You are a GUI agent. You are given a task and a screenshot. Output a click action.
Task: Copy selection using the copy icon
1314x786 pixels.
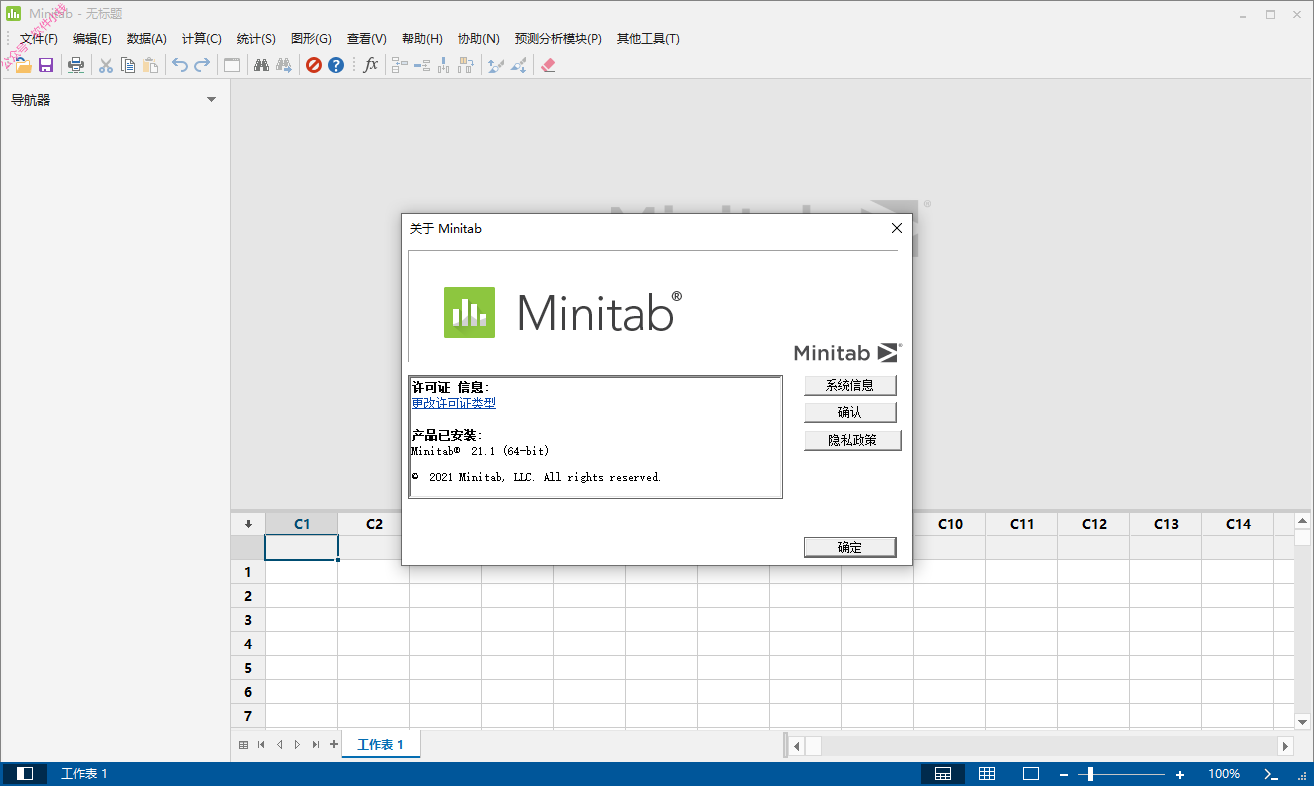(x=128, y=65)
